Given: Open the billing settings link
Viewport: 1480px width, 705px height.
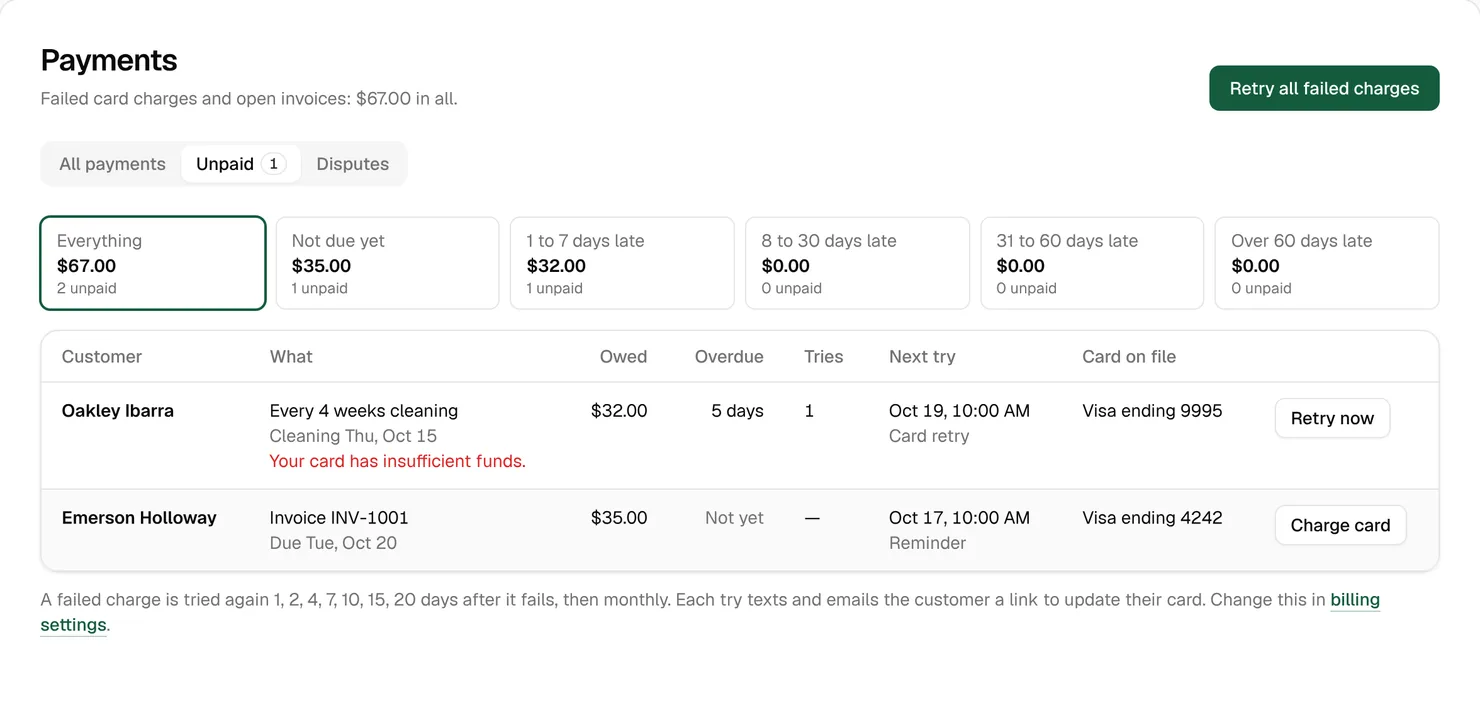Looking at the screenshot, I should point(1355,600).
